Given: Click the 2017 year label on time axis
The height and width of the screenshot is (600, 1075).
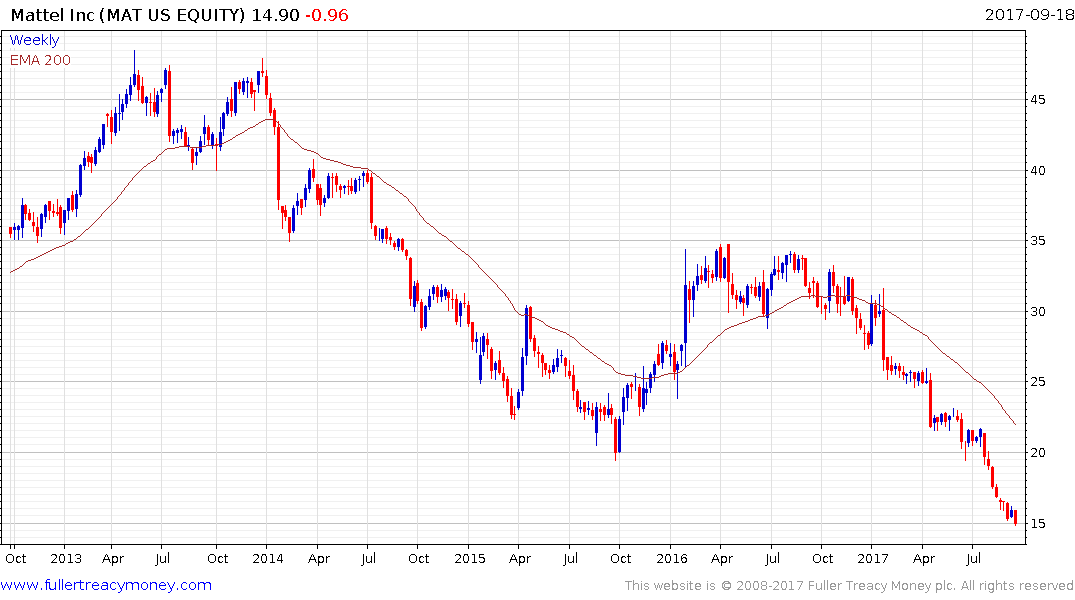Looking at the screenshot, I should (873, 558).
